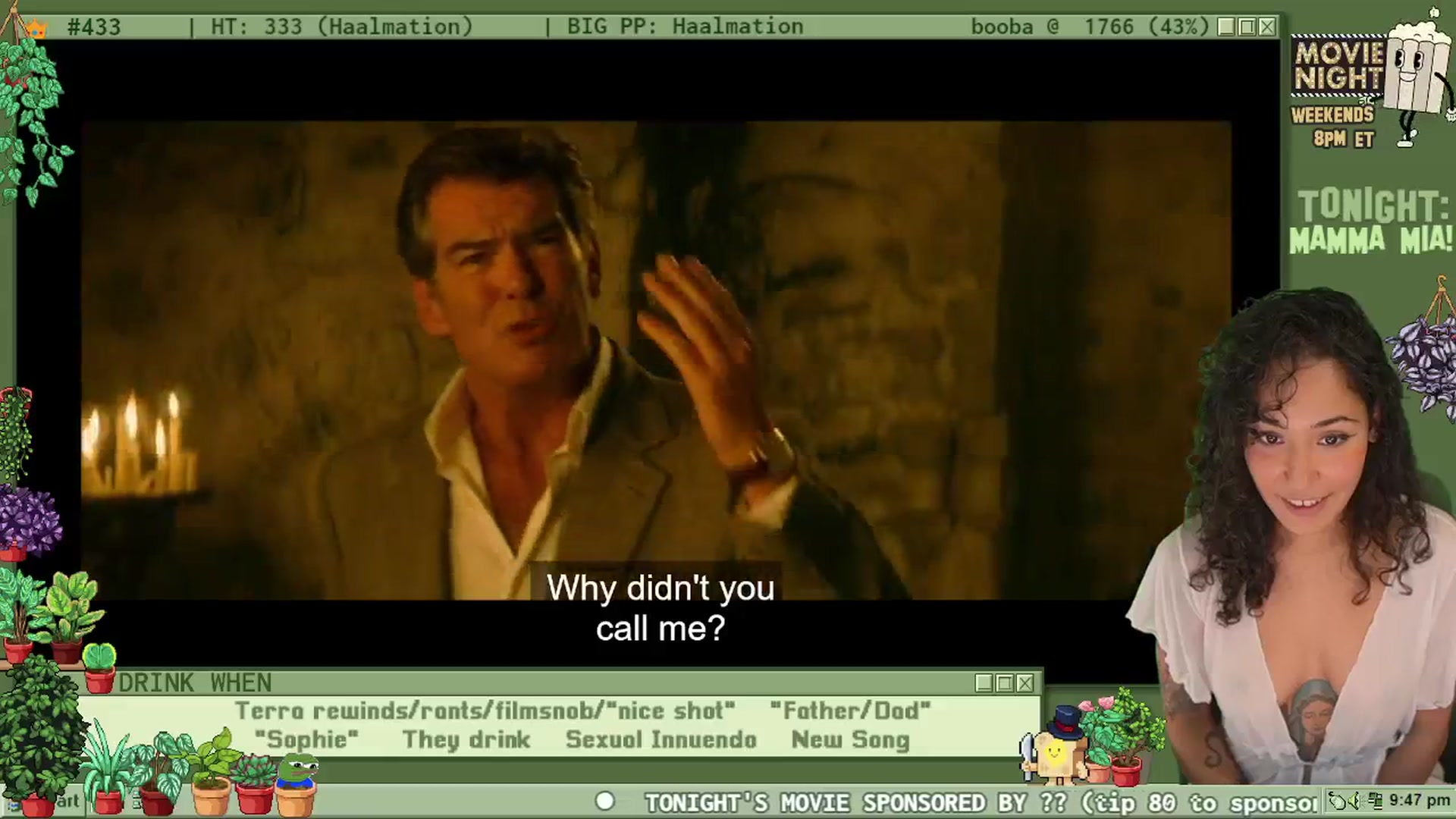Click the "booba @ 1766 (43%)" goal text
The height and width of the screenshot is (819, 1456).
pos(1090,27)
